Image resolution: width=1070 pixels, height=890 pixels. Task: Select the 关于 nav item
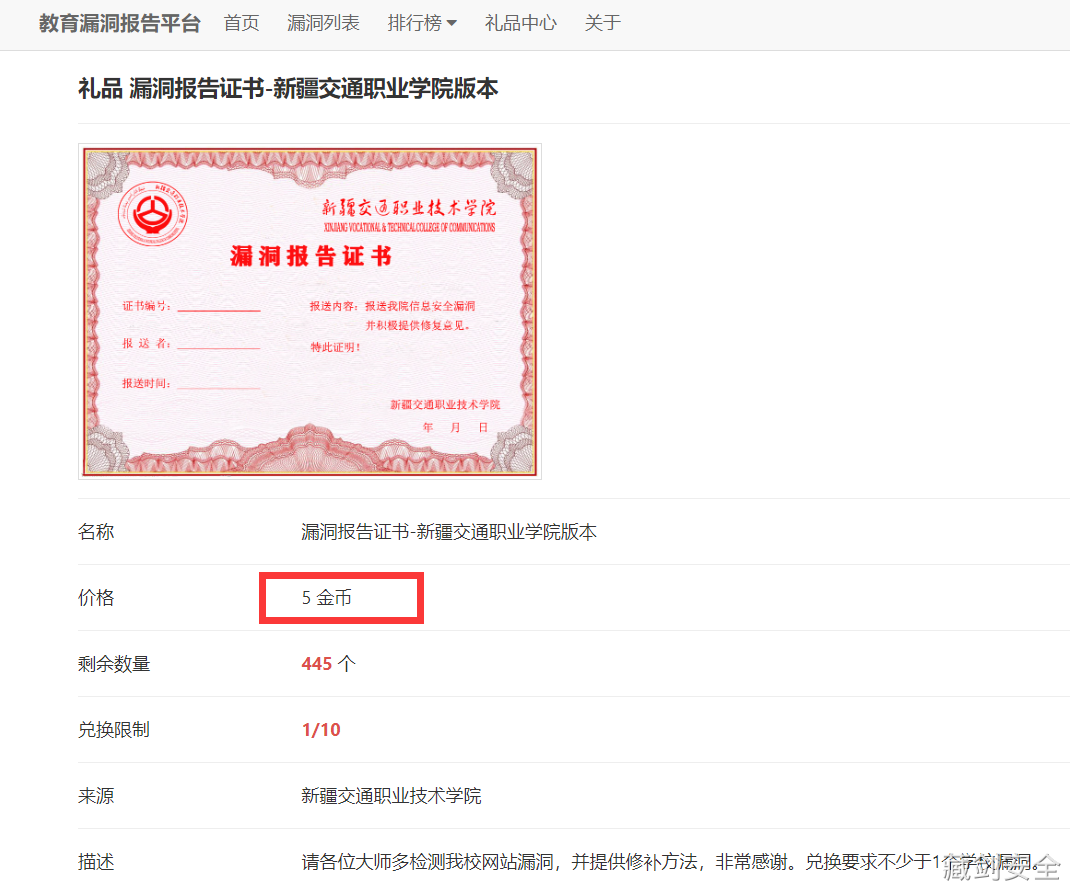[603, 23]
